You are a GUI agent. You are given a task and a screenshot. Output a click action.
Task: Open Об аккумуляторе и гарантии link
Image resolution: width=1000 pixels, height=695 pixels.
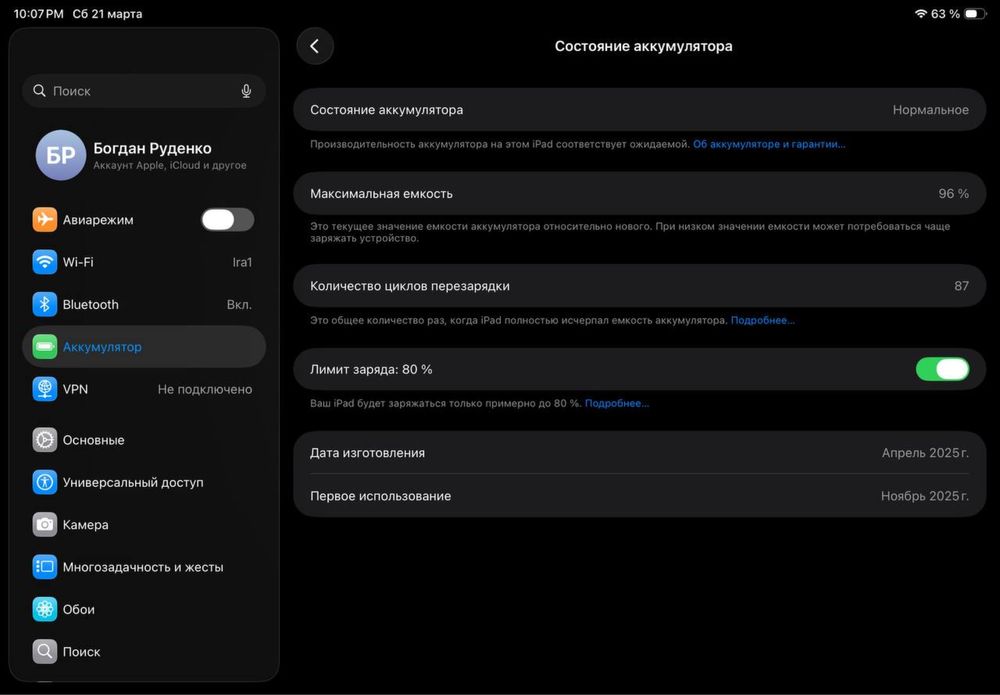pyautogui.click(x=769, y=144)
